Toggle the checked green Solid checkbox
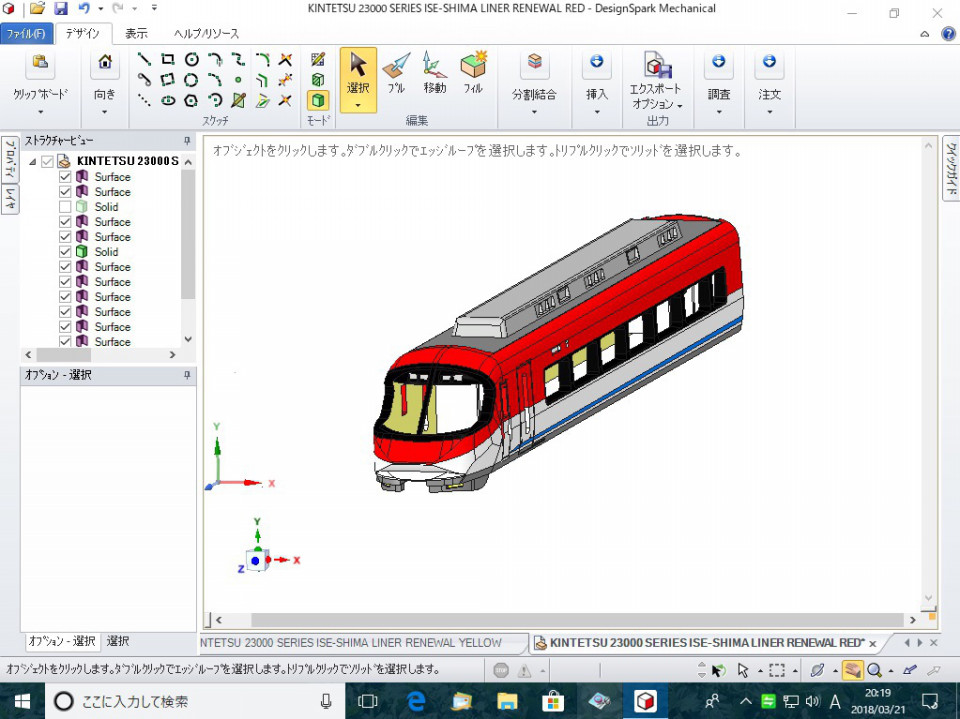This screenshot has width=960, height=719. 65,252
